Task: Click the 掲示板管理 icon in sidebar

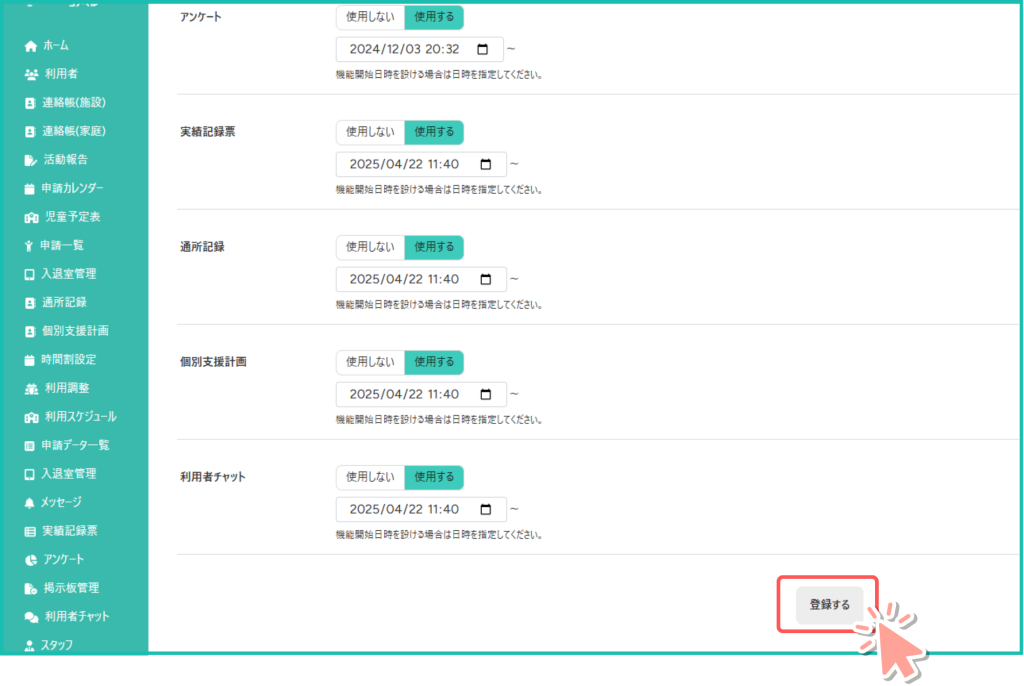Action: click(30, 588)
